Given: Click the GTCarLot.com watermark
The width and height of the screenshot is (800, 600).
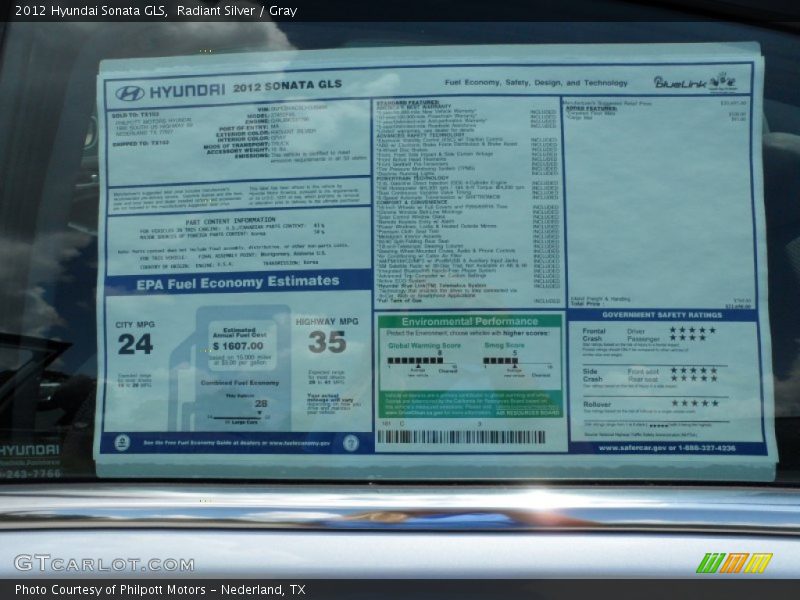Looking at the screenshot, I should [x=104, y=563].
